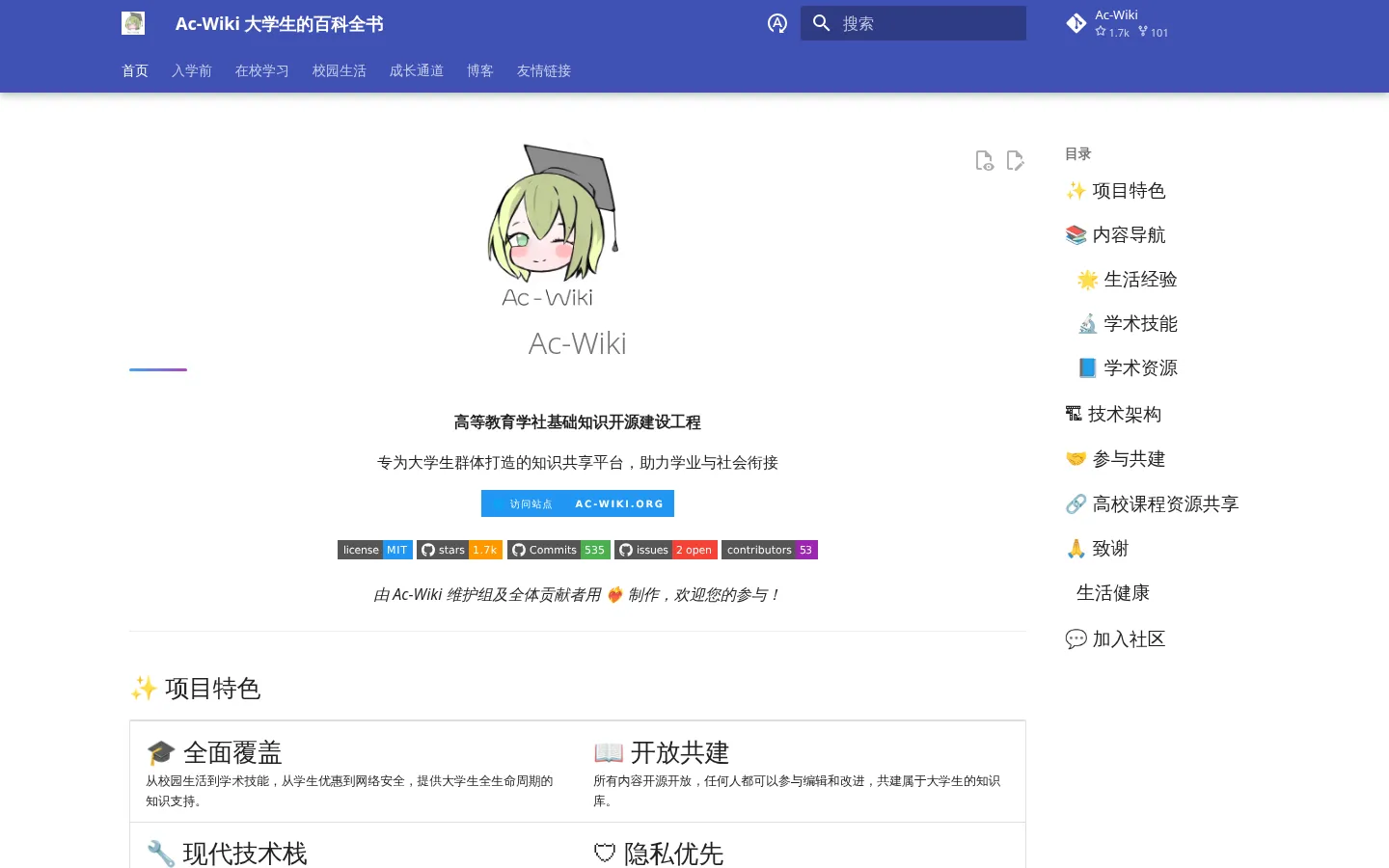Image resolution: width=1389 pixels, height=868 pixels.
Task: Jump to 加入社区 in table of contents
Action: point(1116,639)
